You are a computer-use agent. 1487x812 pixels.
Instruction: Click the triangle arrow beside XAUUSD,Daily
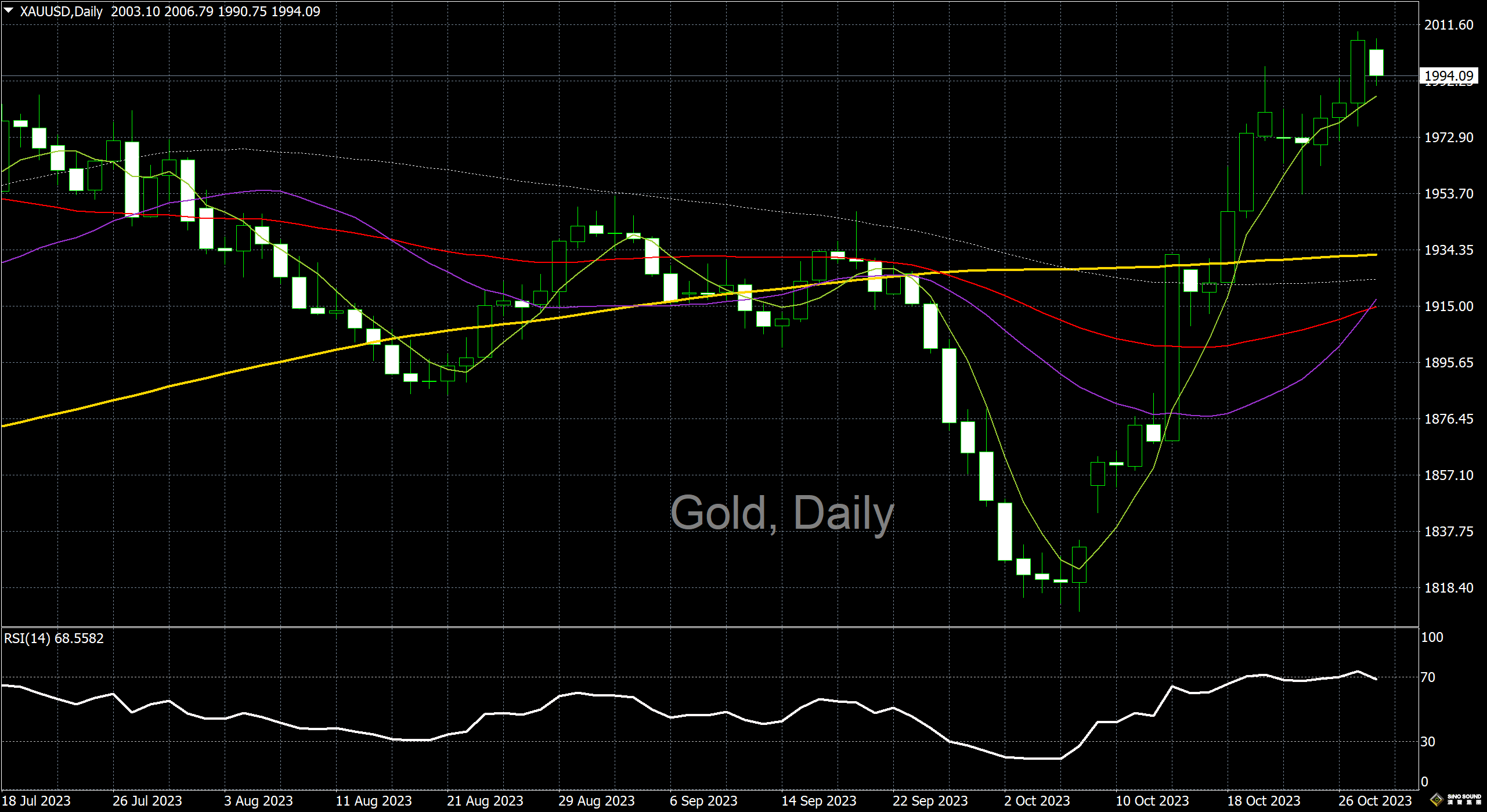(9, 10)
